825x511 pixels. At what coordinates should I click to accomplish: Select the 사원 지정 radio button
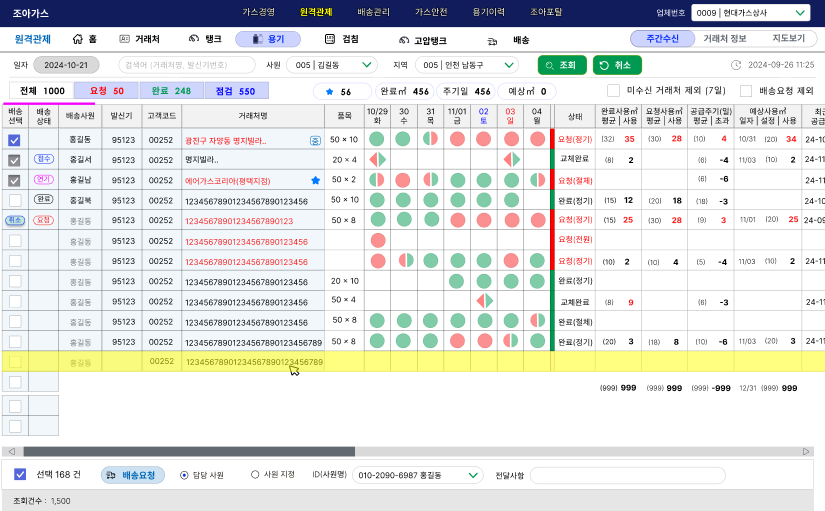click(255, 475)
